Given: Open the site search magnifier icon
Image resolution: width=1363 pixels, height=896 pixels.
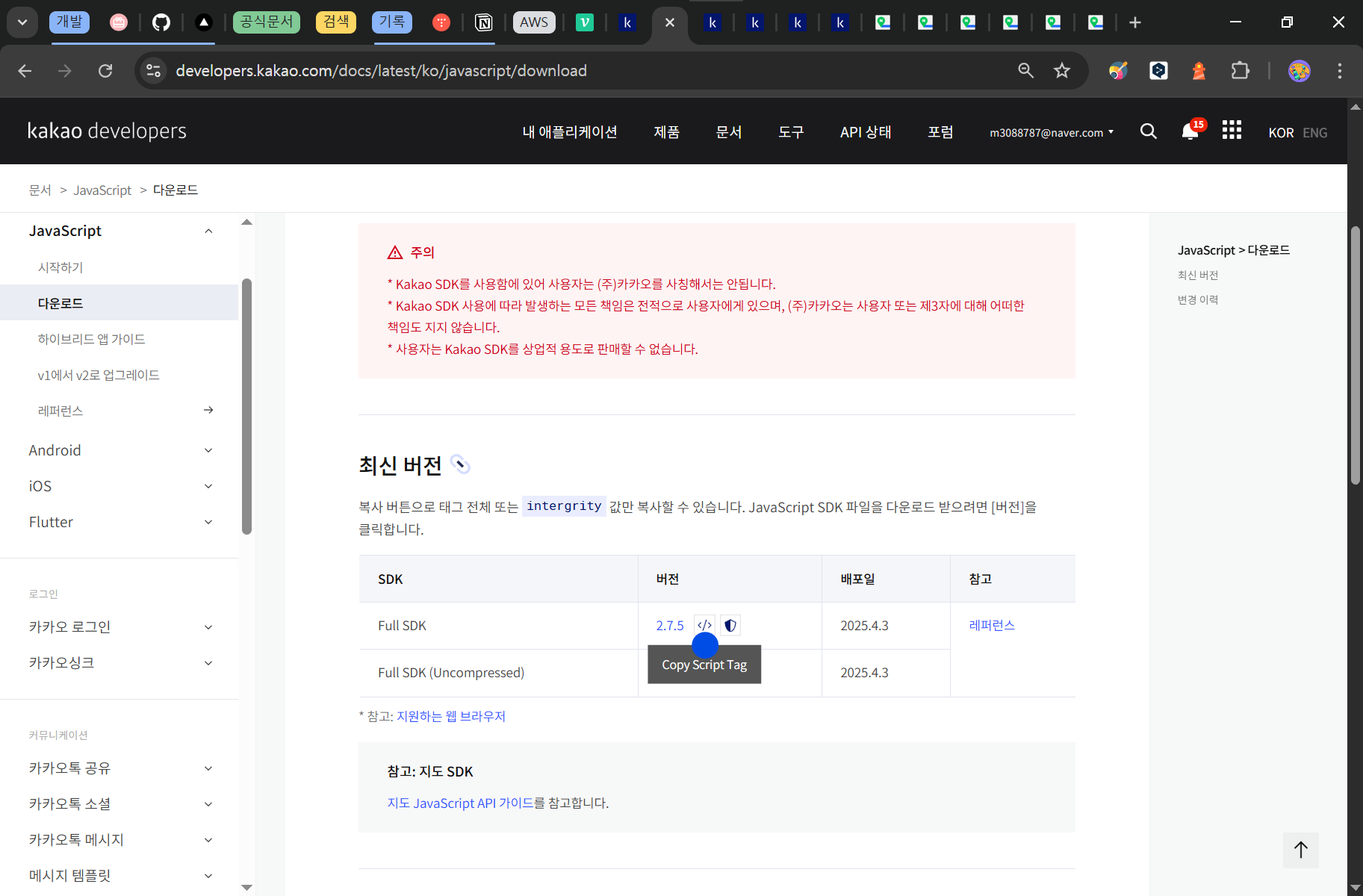Looking at the screenshot, I should click(1149, 131).
